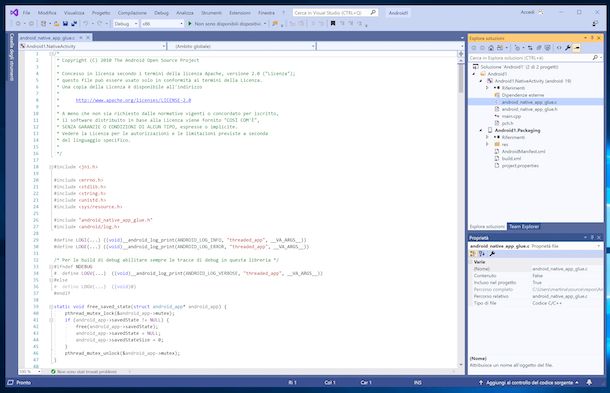Click the Alphabetical sort icon in Proprietà panel
610x393 pixels.
[x=482, y=254]
